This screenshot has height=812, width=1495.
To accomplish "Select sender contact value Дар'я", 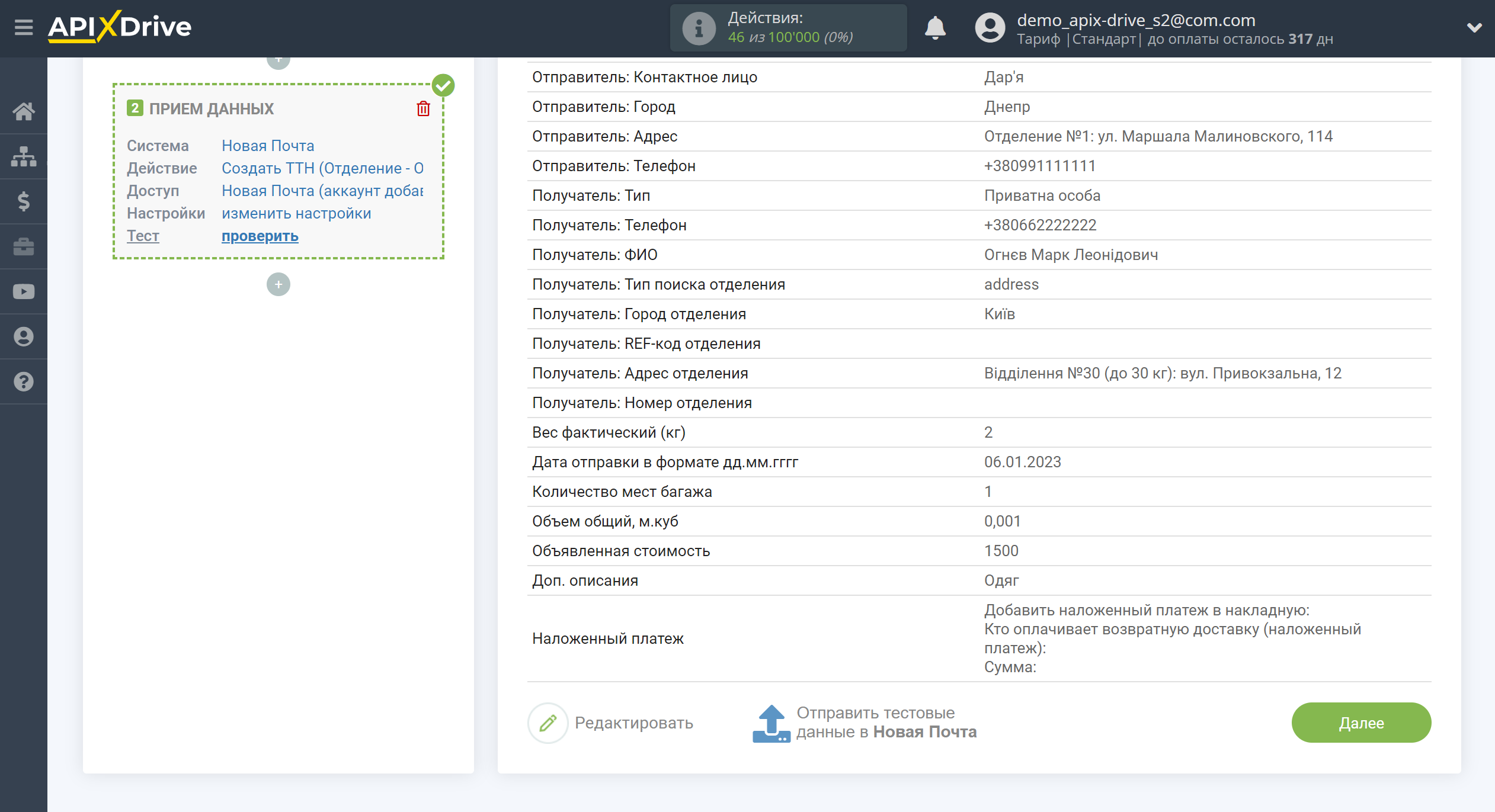I will pyautogui.click(x=1004, y=77).
